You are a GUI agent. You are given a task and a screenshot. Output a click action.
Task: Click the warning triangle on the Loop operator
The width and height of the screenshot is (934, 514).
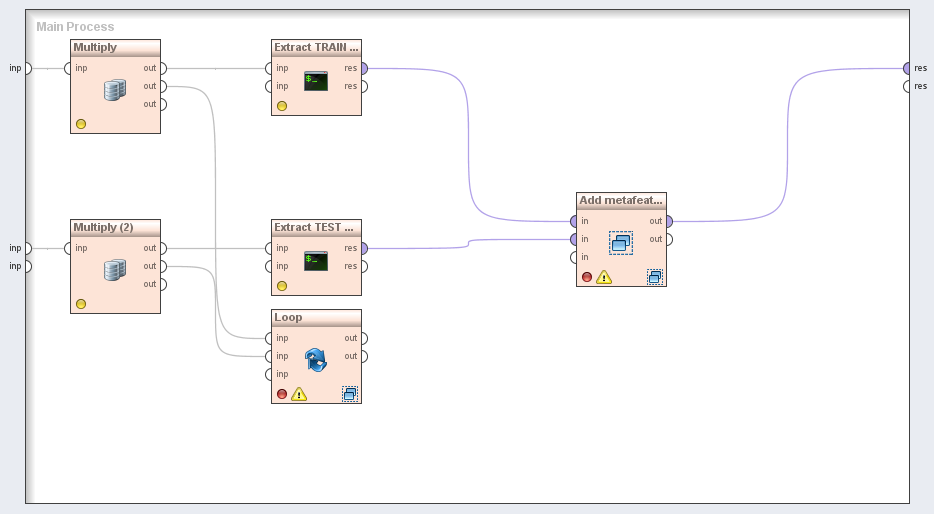pos(299,394)
